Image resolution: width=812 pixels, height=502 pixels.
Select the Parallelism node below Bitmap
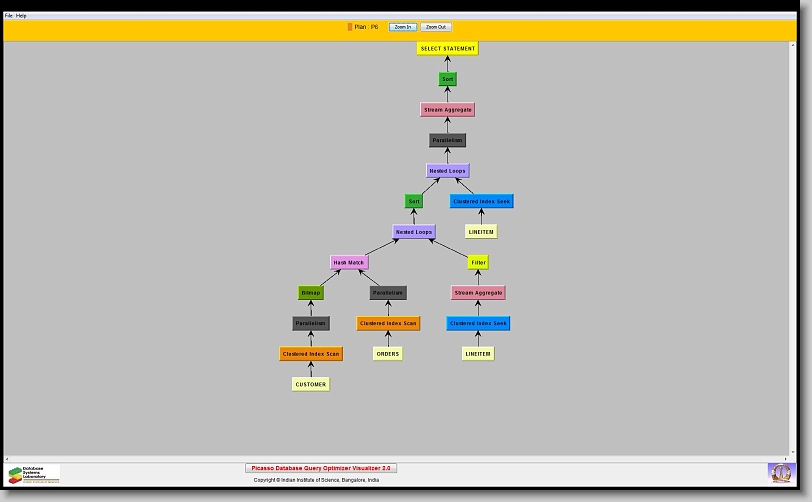[x=311, y=323]
